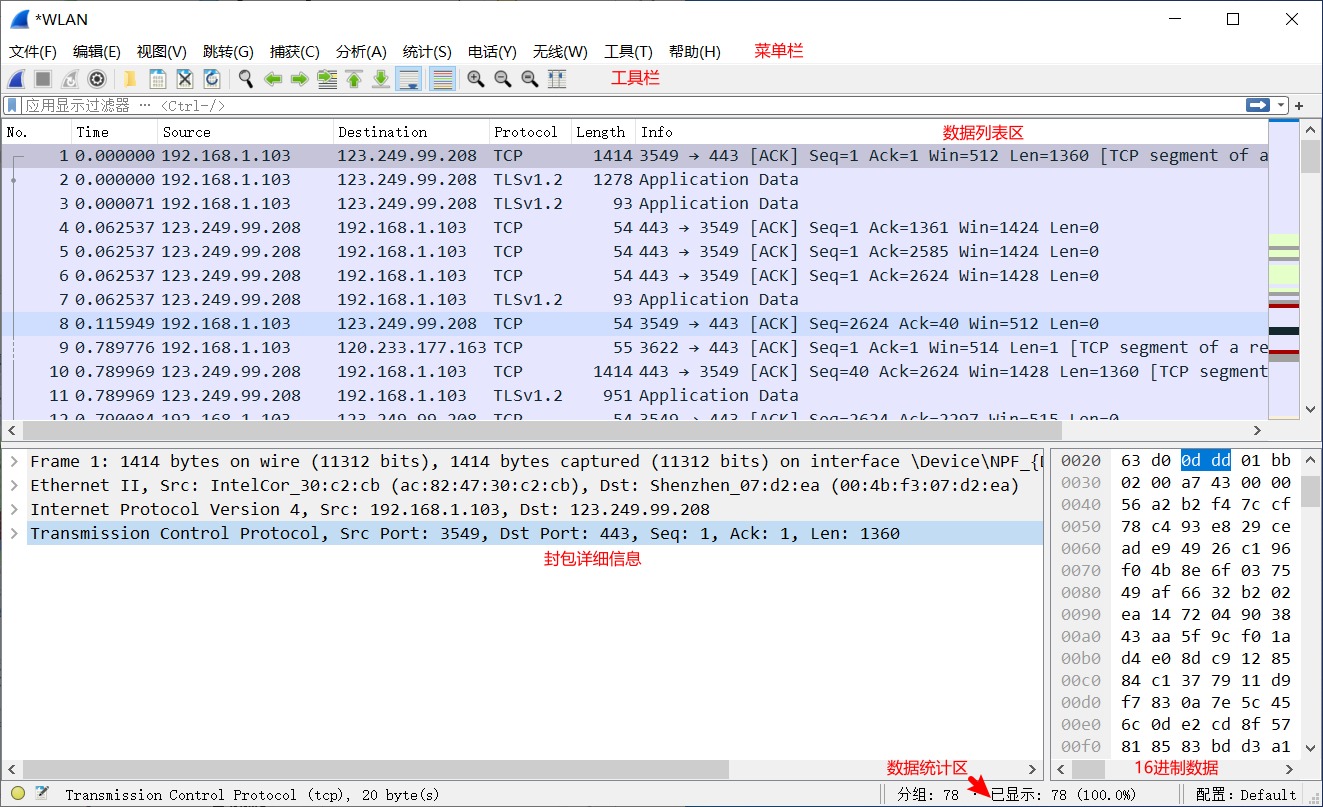Select packet 9 to 120.233.177.163
The width and height of the screenshot is (1323, 807).
coord(634,347)
